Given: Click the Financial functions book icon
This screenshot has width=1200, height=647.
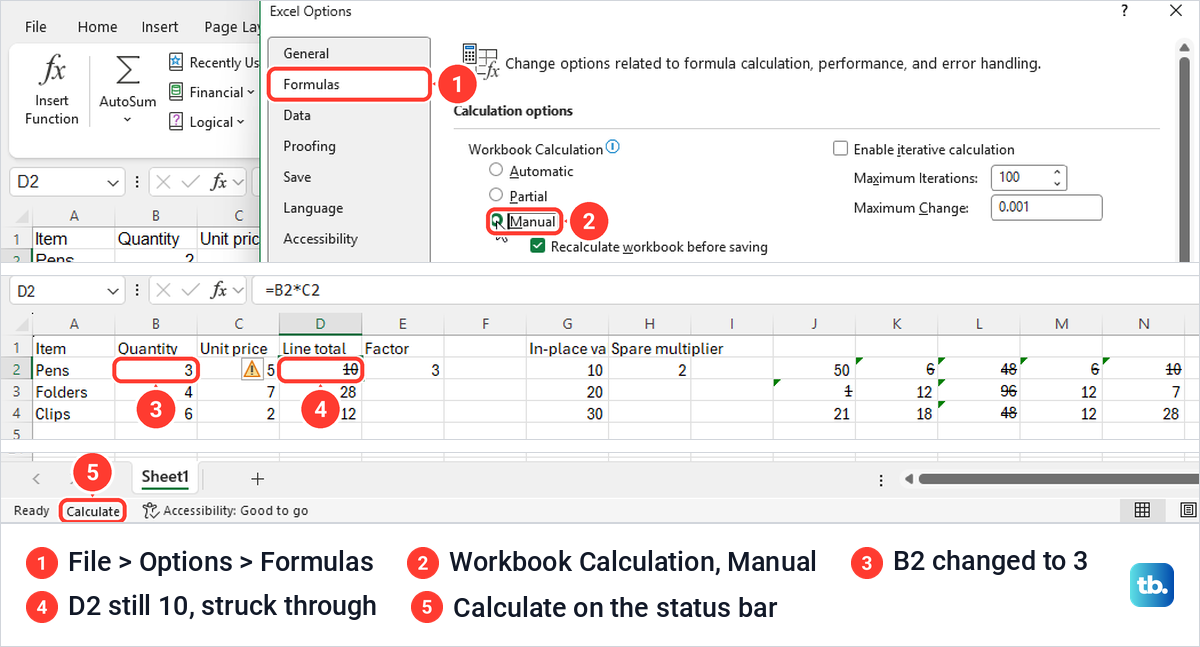Looking at the screenshot, I should 176,92.
